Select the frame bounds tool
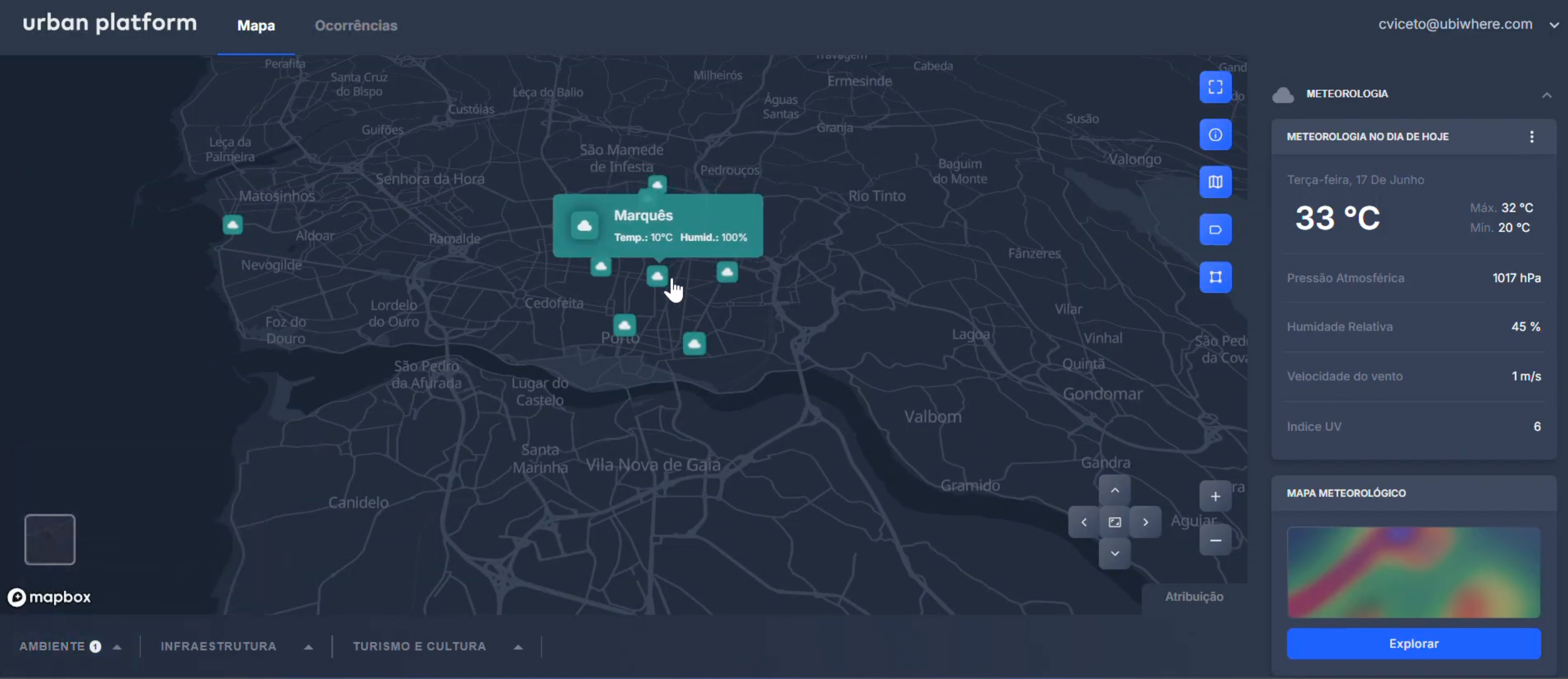 pos(1215,277)
